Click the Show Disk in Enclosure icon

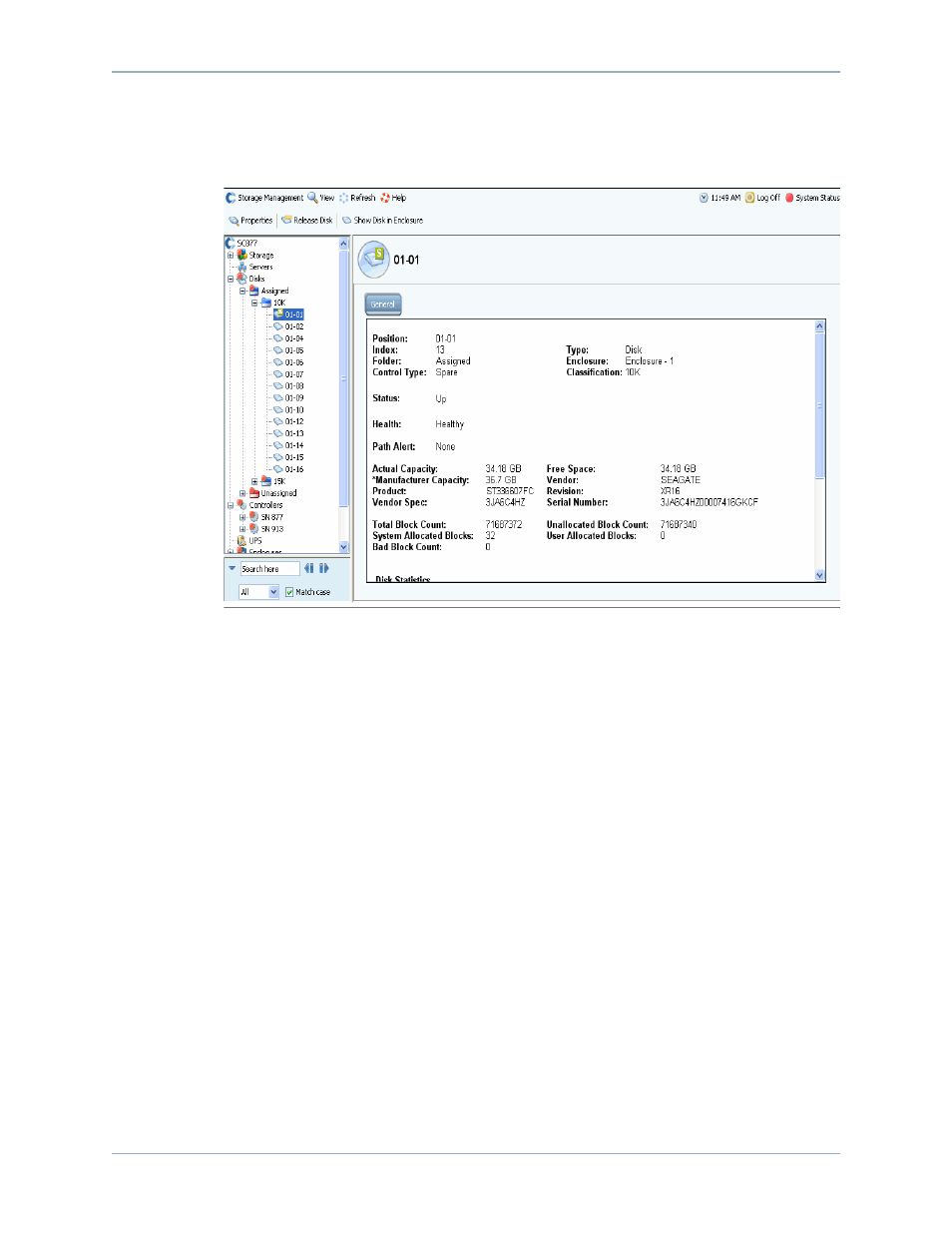pos(347,221)
